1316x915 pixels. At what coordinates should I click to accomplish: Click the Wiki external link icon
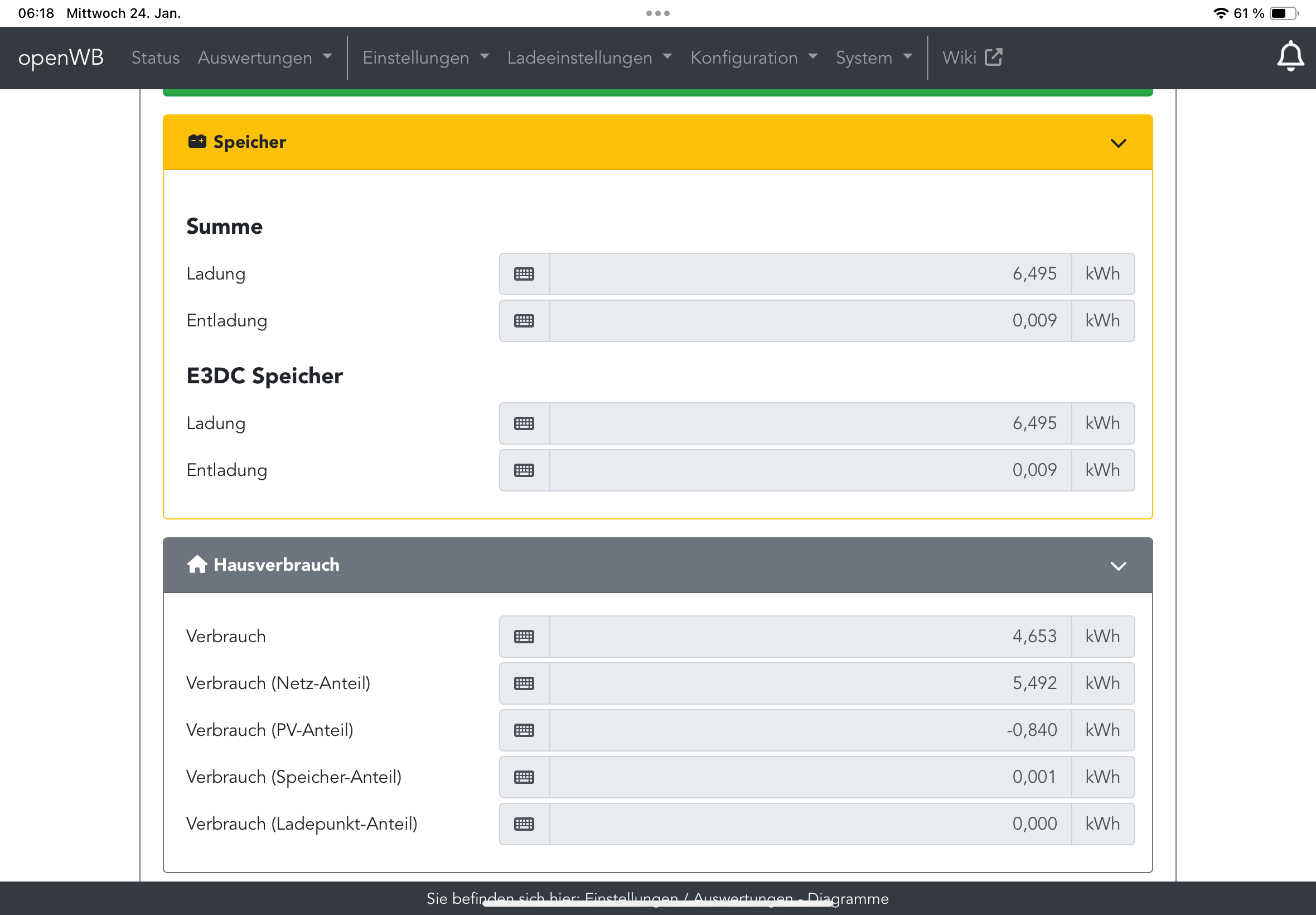coord(993,57)
